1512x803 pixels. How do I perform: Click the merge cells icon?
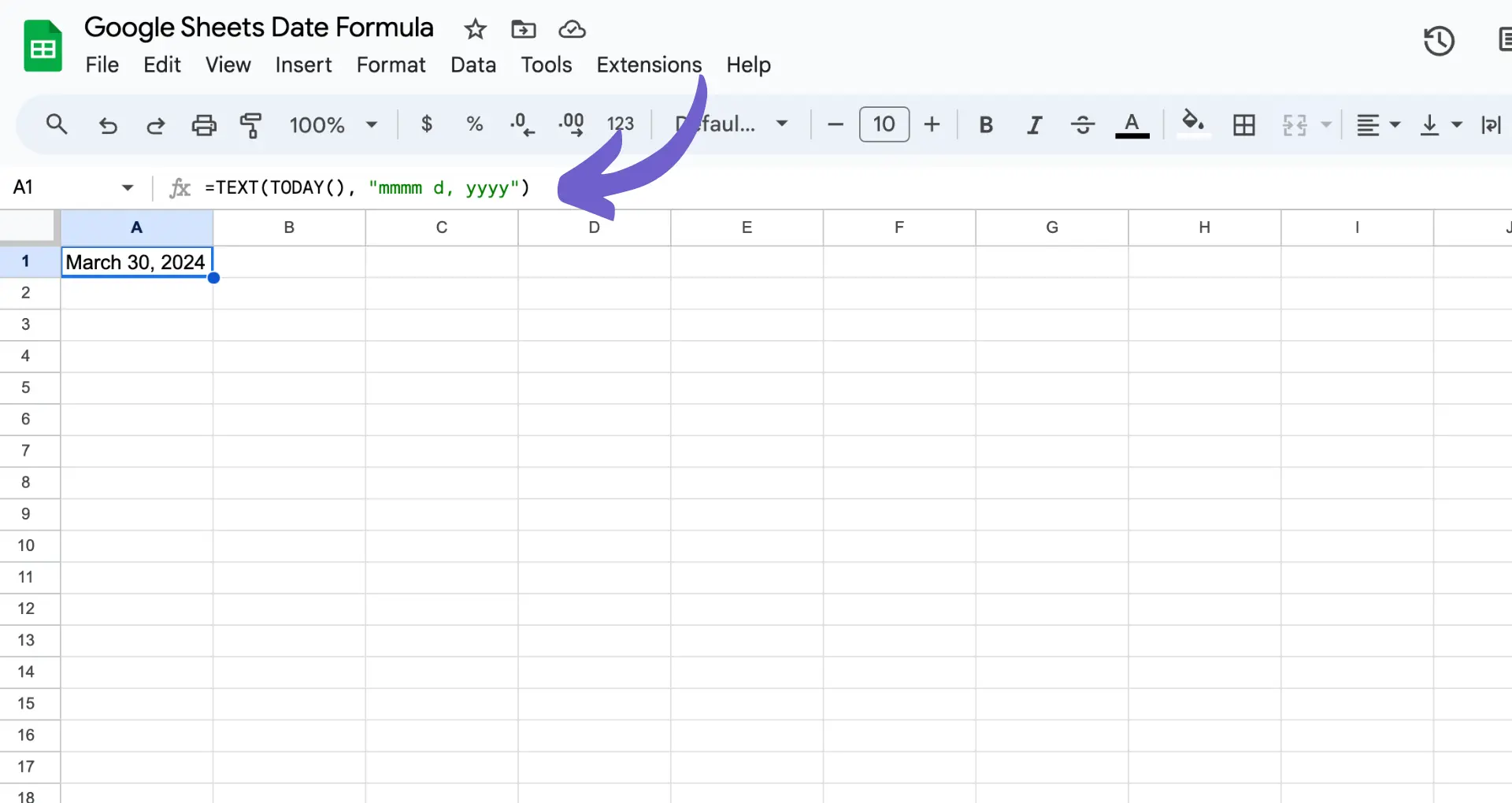(x=1295, y=124)
